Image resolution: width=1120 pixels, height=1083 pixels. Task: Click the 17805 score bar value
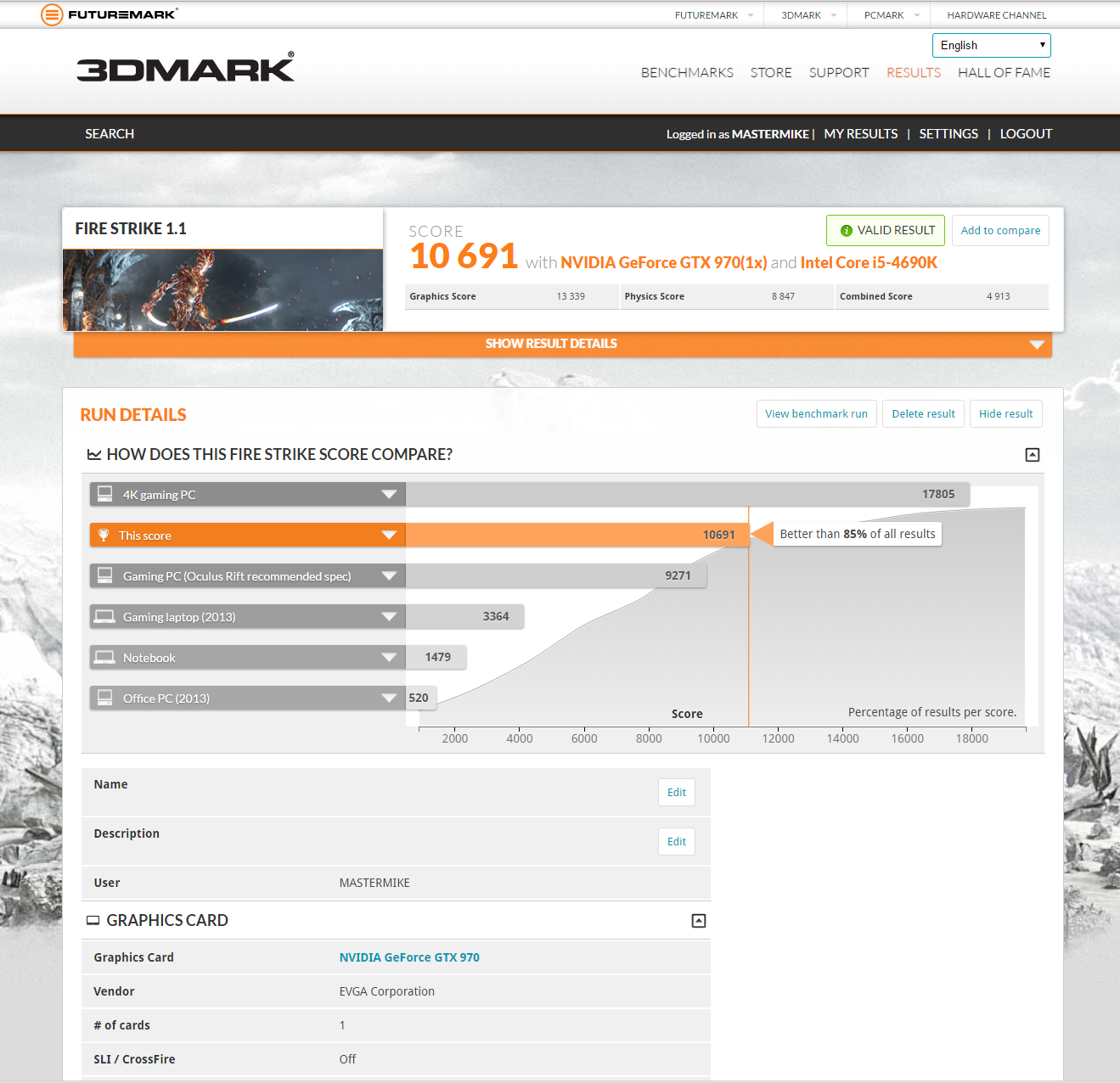click(x=938, y=494)
